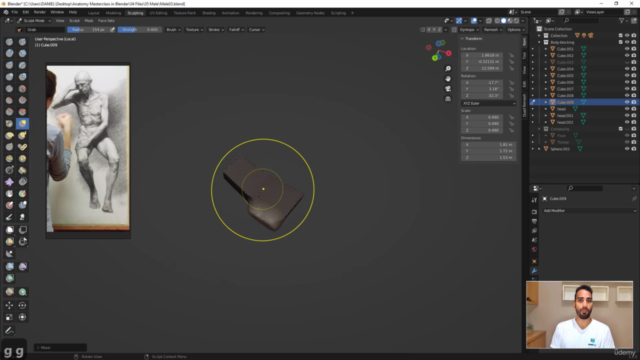Select the active Grab brush tool

(22, 123)
